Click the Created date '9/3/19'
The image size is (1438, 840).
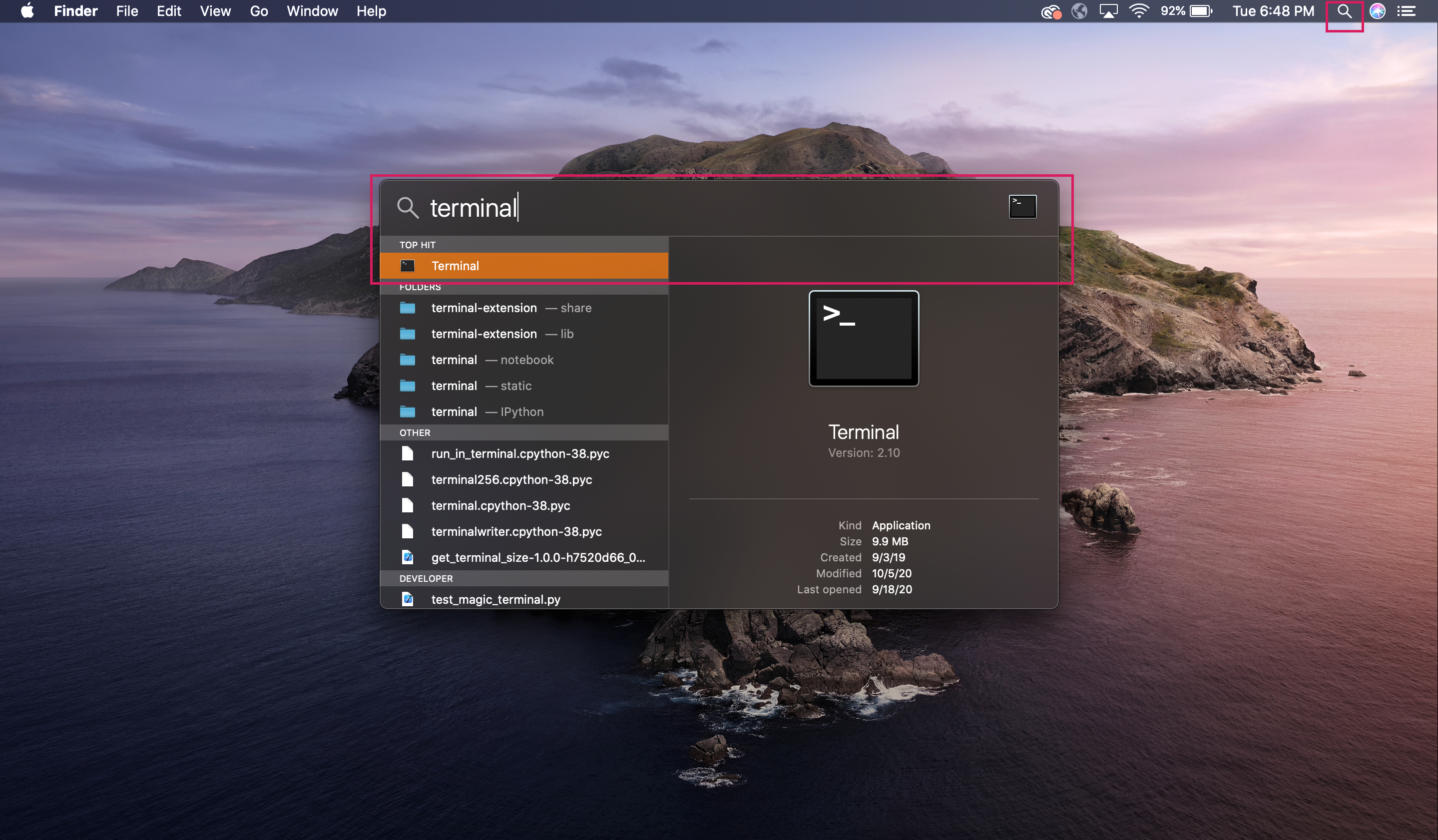tap(888, 557)
